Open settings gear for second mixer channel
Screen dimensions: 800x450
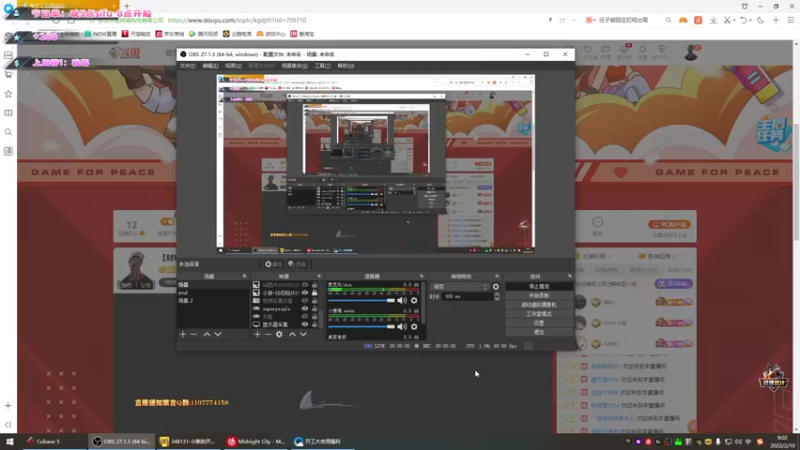point(414,327)
